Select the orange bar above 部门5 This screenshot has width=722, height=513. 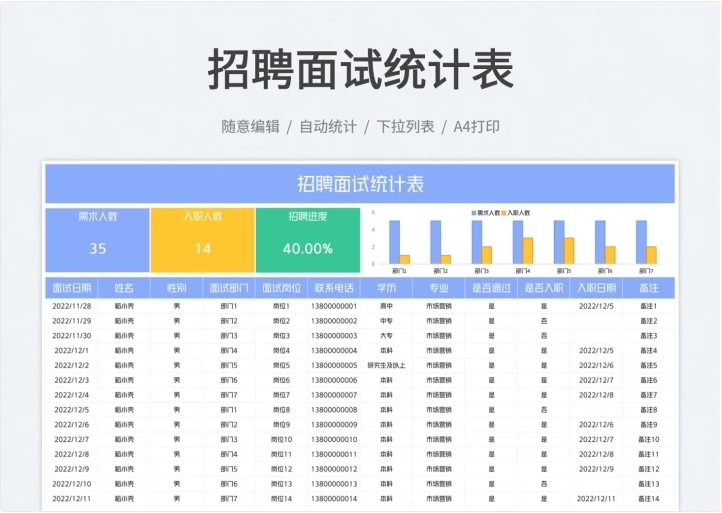pos(569,251)
